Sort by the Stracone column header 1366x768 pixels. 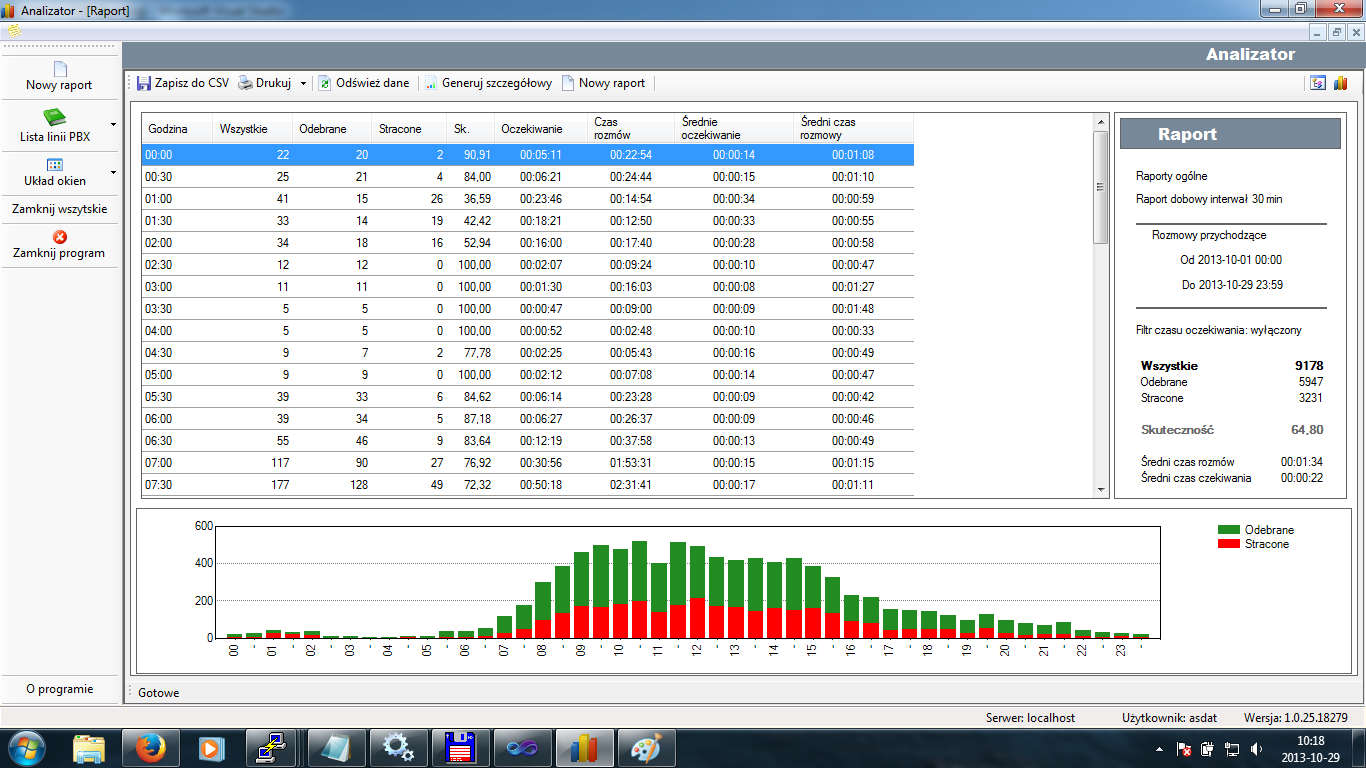click(410, 129)
